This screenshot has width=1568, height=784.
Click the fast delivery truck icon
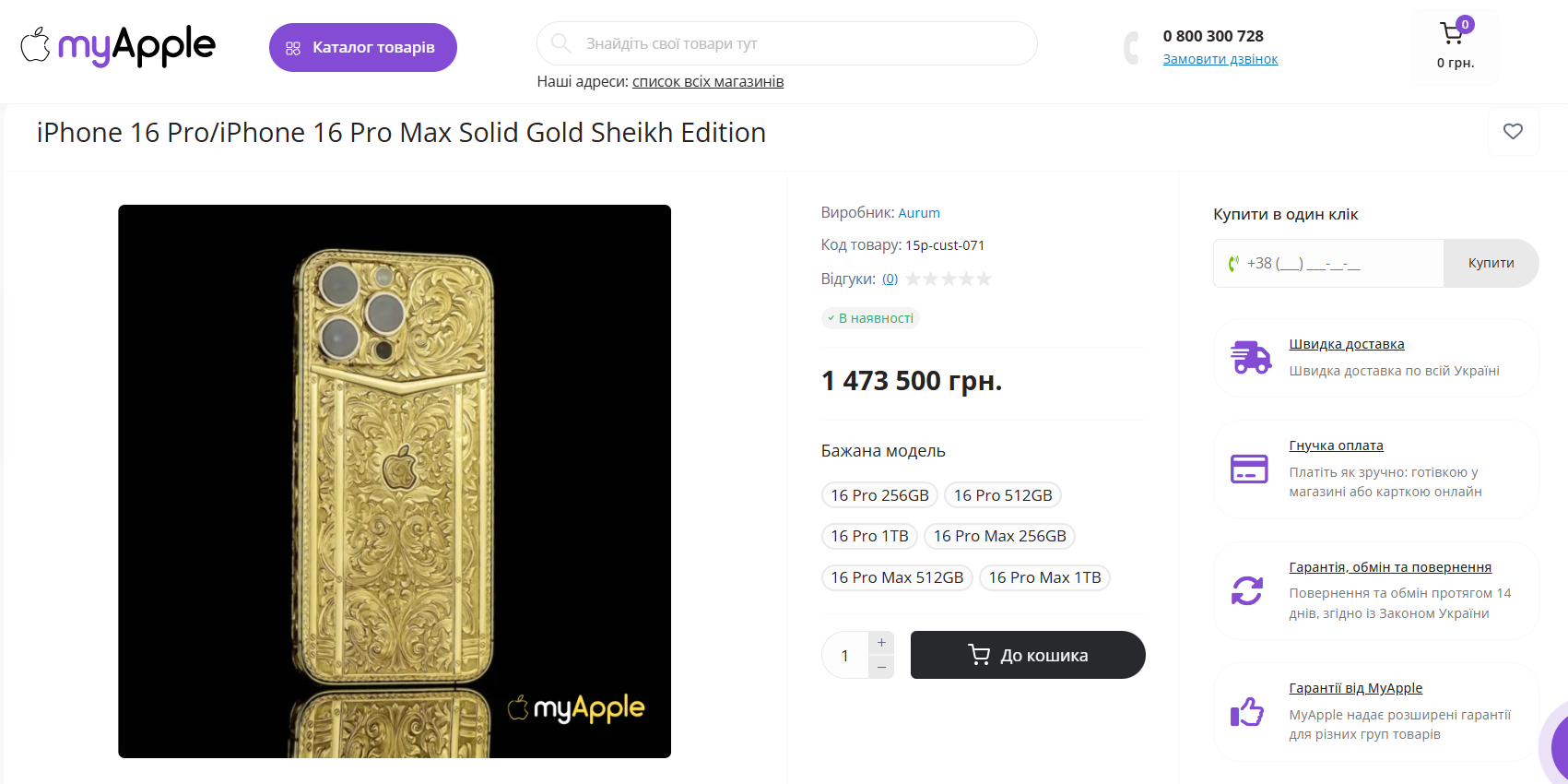click(1250, 357)
